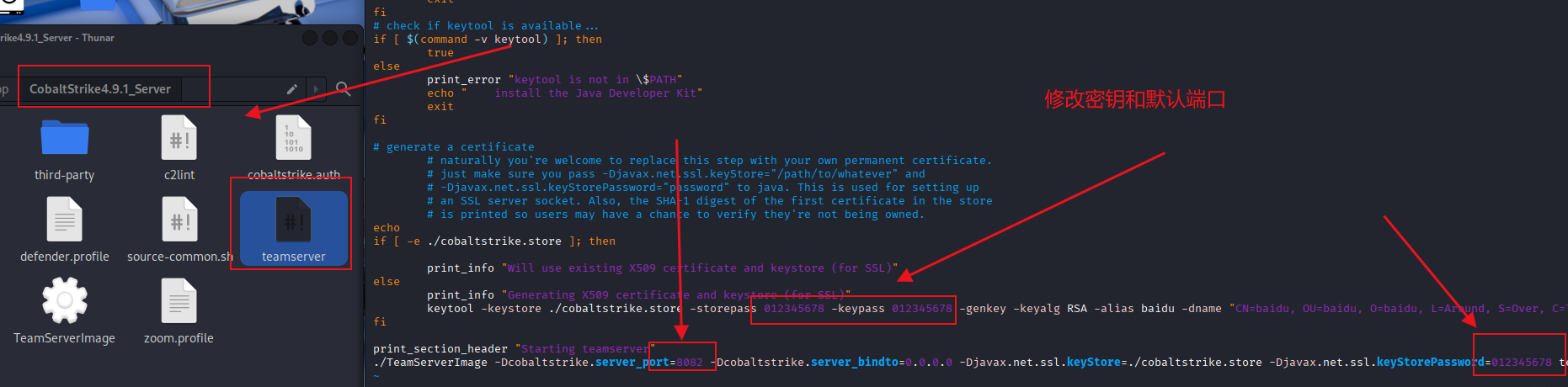Select the defender.profile text file

[x=65, y=231]
